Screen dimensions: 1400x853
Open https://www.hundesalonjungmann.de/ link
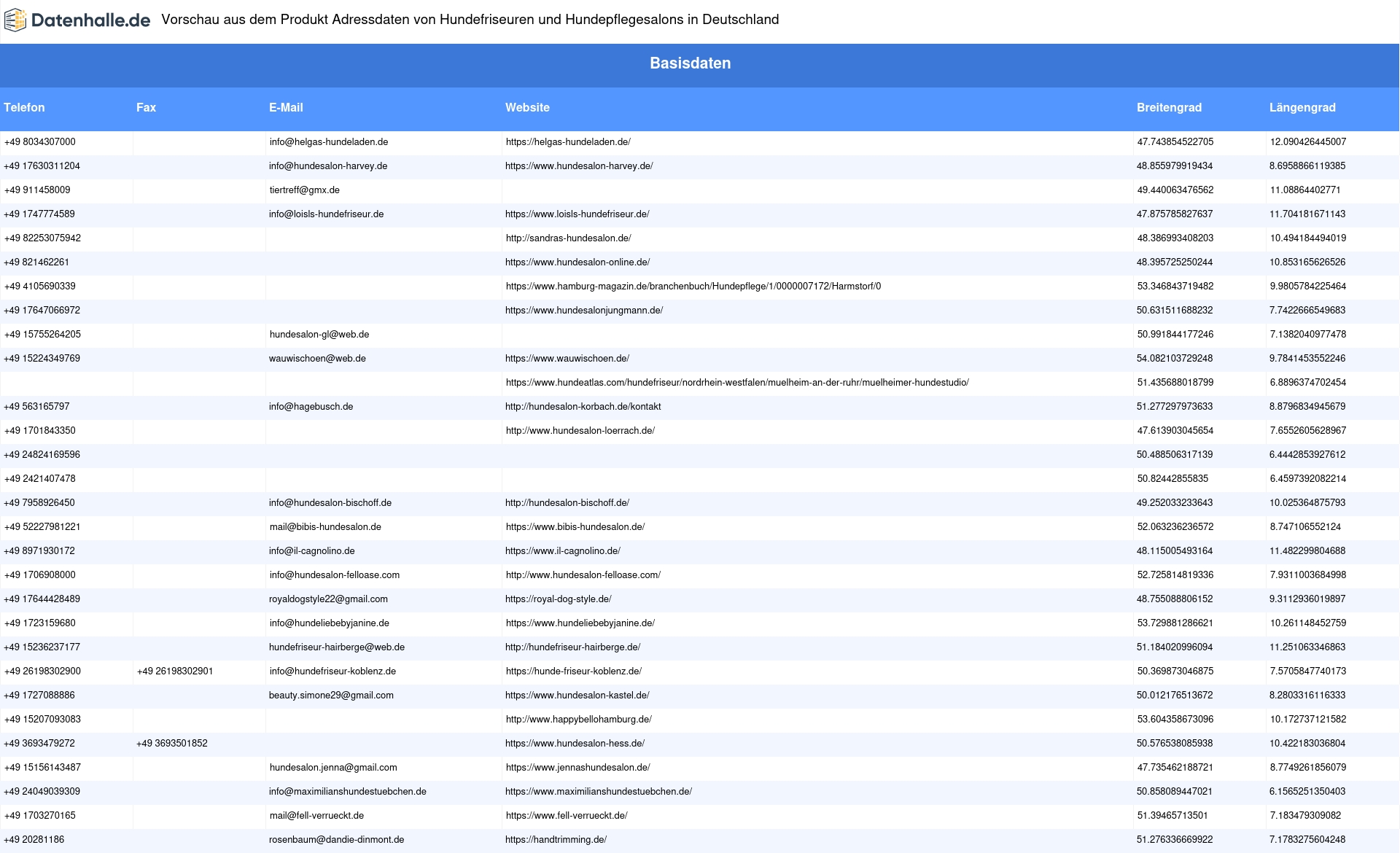click(584, 311)
